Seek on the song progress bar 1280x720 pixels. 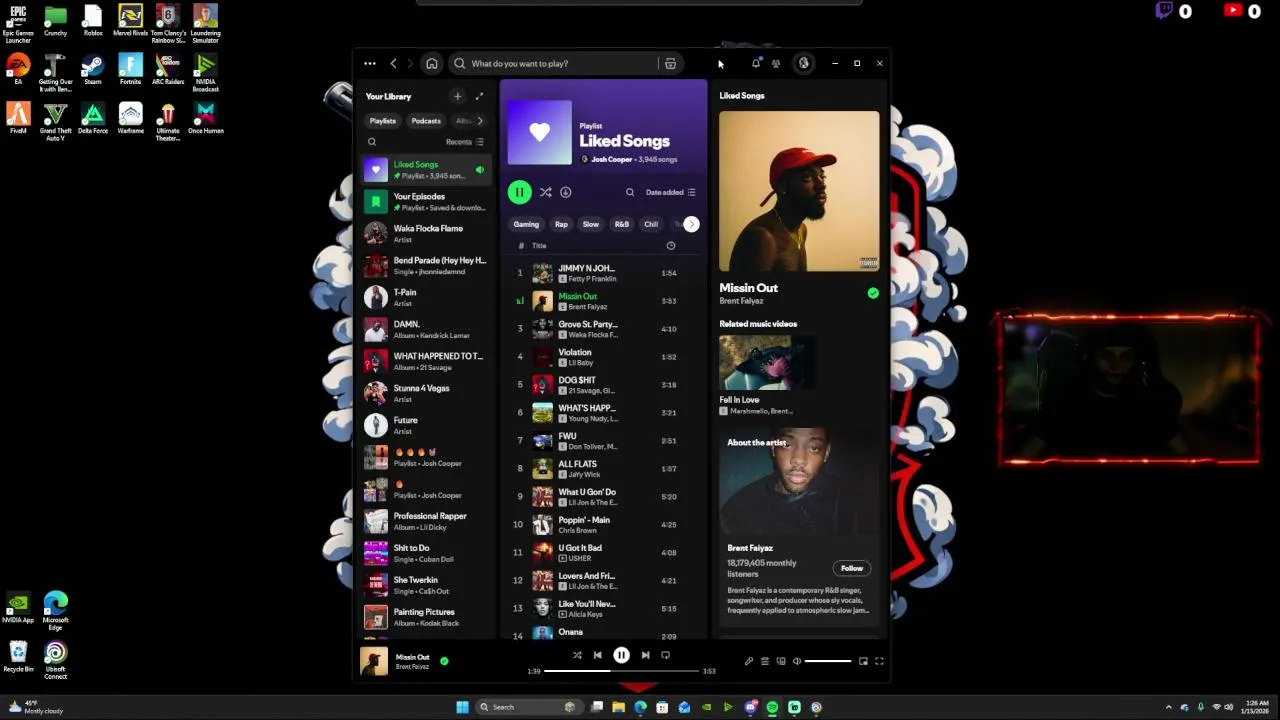(622, 671)
